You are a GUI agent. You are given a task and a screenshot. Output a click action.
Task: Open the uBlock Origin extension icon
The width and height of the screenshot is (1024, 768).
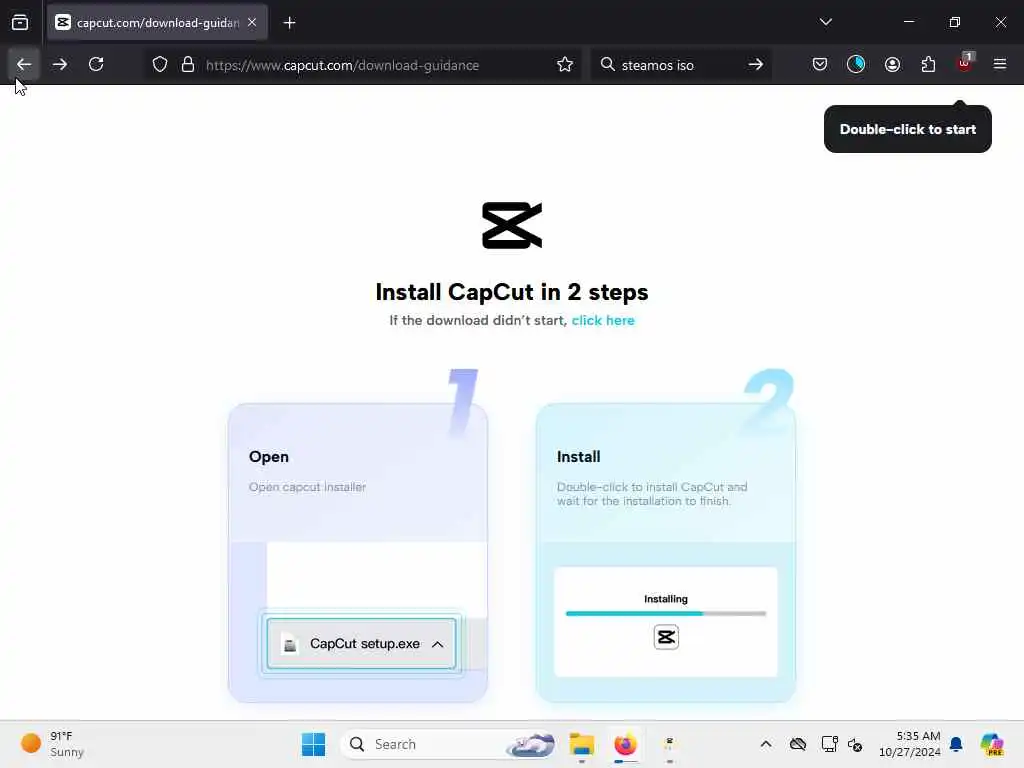click(965, 63)
